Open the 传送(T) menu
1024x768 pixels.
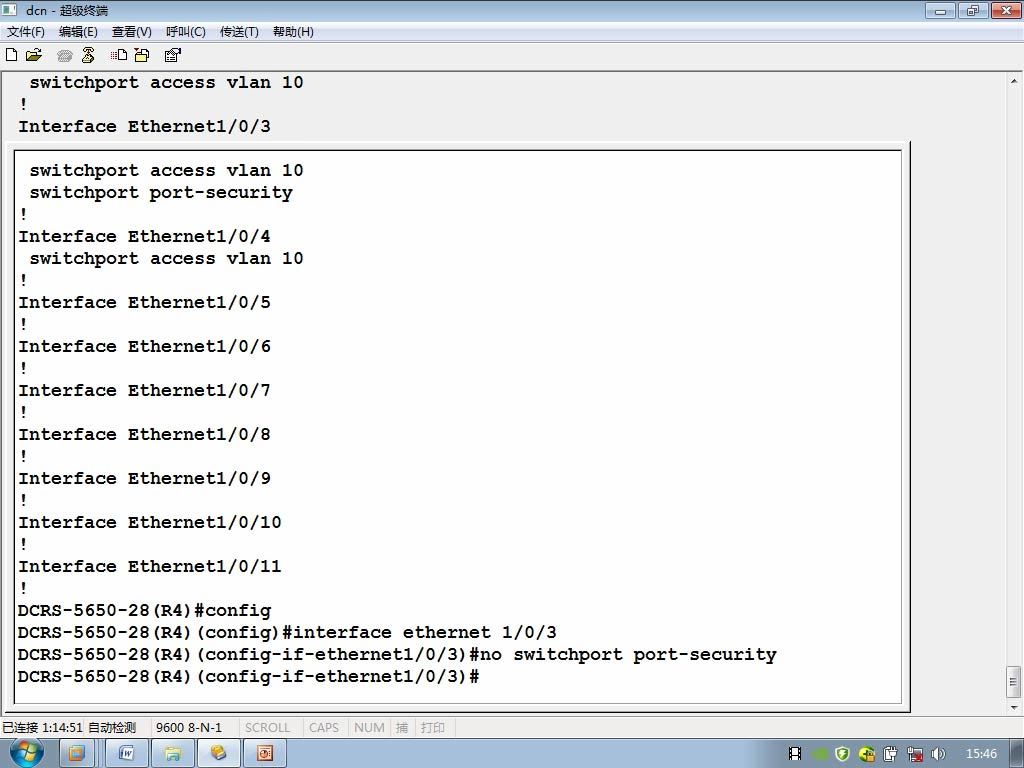click(239, 32)
